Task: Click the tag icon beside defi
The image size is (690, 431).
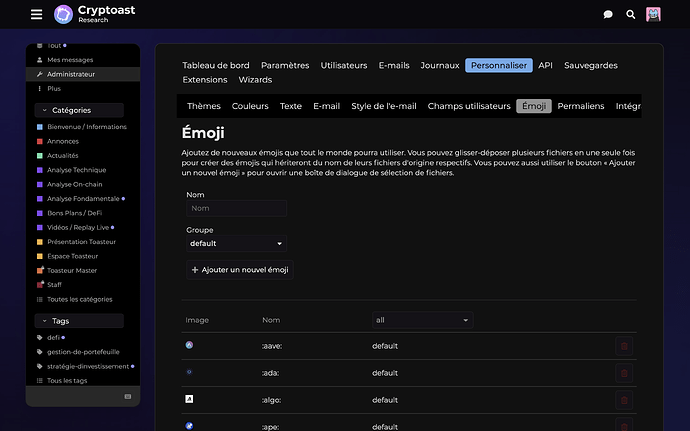Action: pyautogui.click(x=40, y=338)
